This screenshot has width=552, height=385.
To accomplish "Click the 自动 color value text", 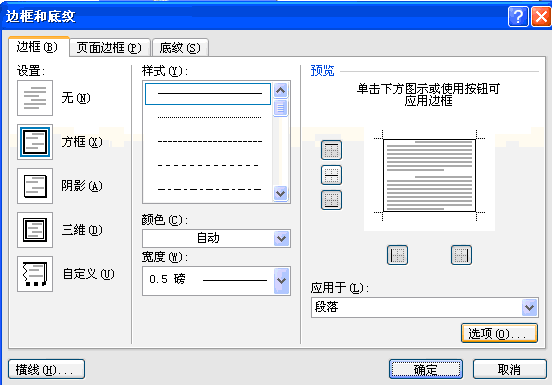I will coord(208,238).
